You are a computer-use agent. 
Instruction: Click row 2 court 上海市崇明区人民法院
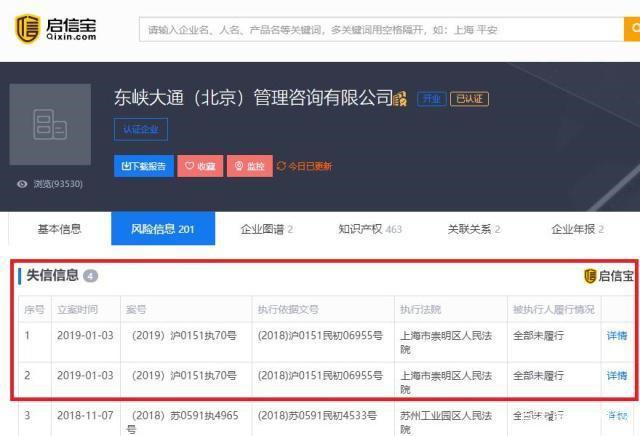446,382
